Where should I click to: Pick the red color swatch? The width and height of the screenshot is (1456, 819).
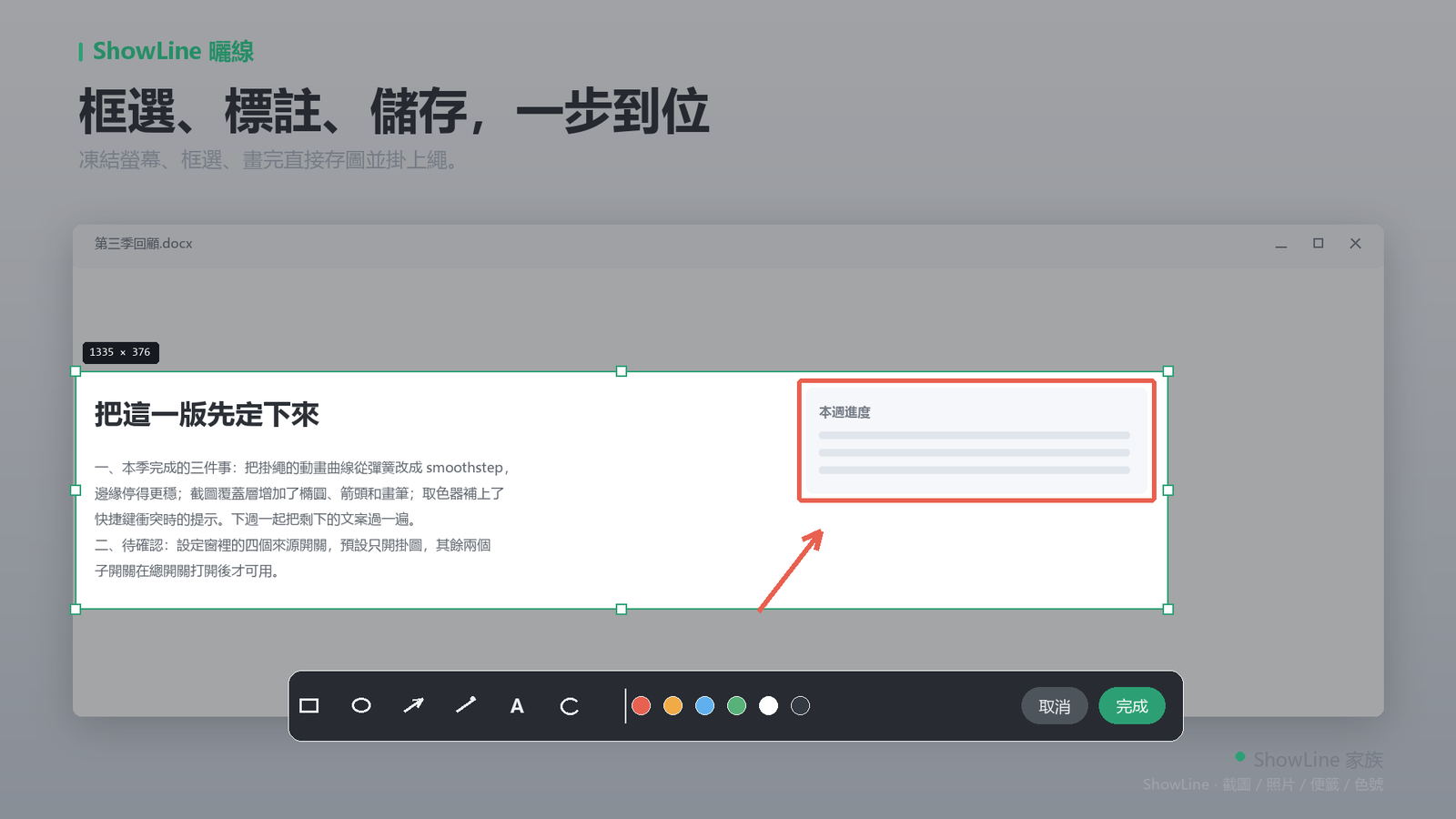[642, 706]
